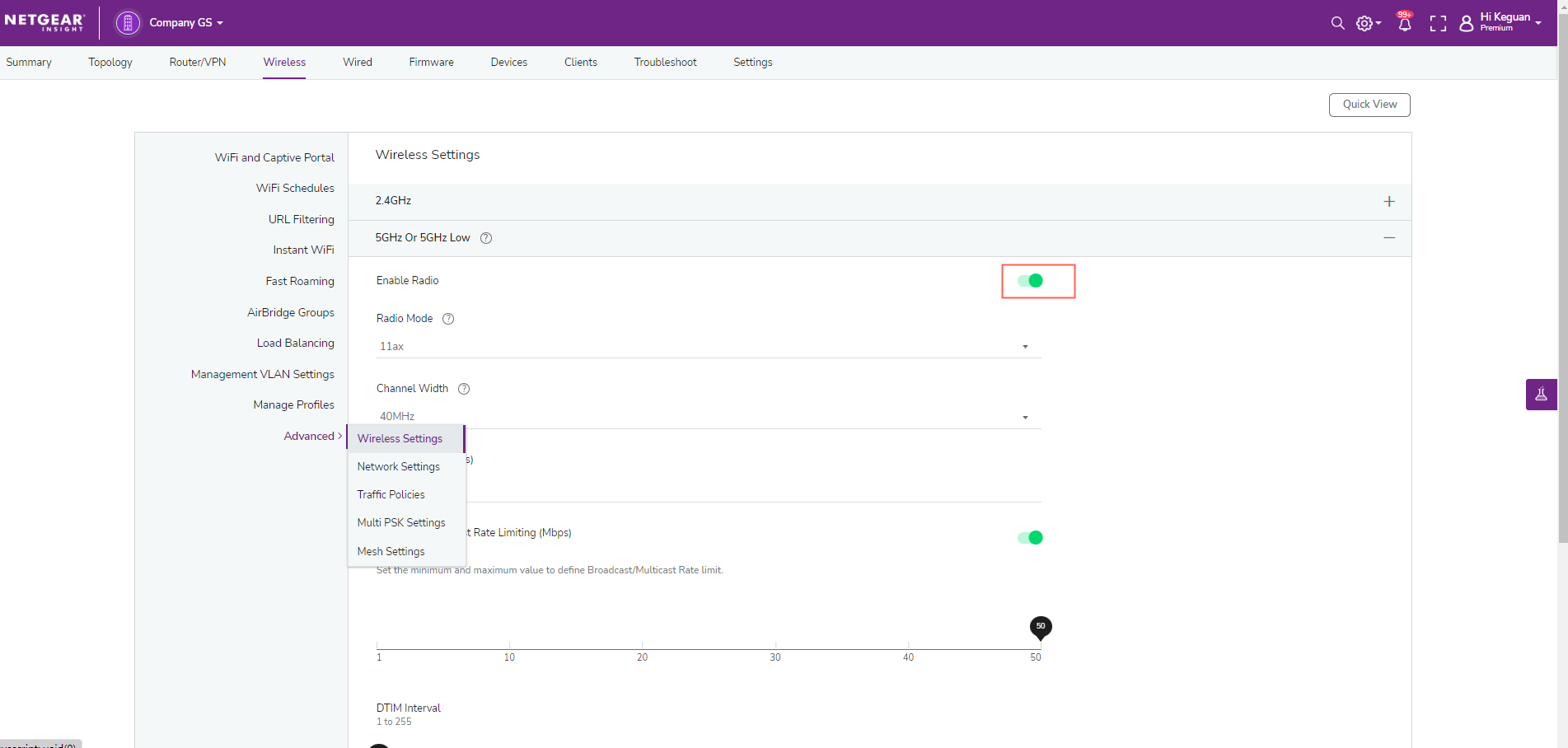Collapse the 5GHz Or 5GHz Low section
The width and height of the screenshot is (1568, 748).
coord(1389,238)
